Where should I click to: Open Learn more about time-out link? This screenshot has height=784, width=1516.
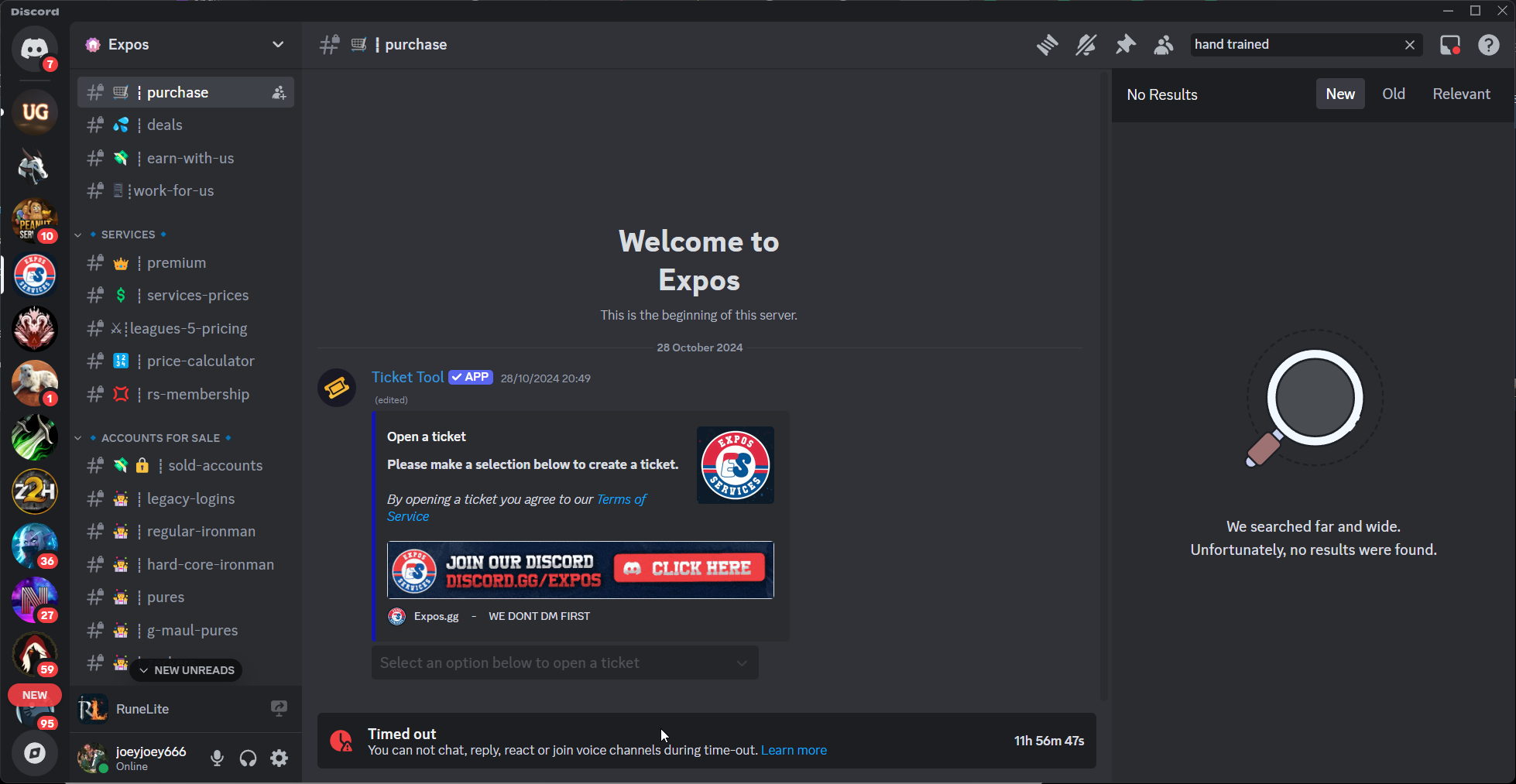pos(794,750)
